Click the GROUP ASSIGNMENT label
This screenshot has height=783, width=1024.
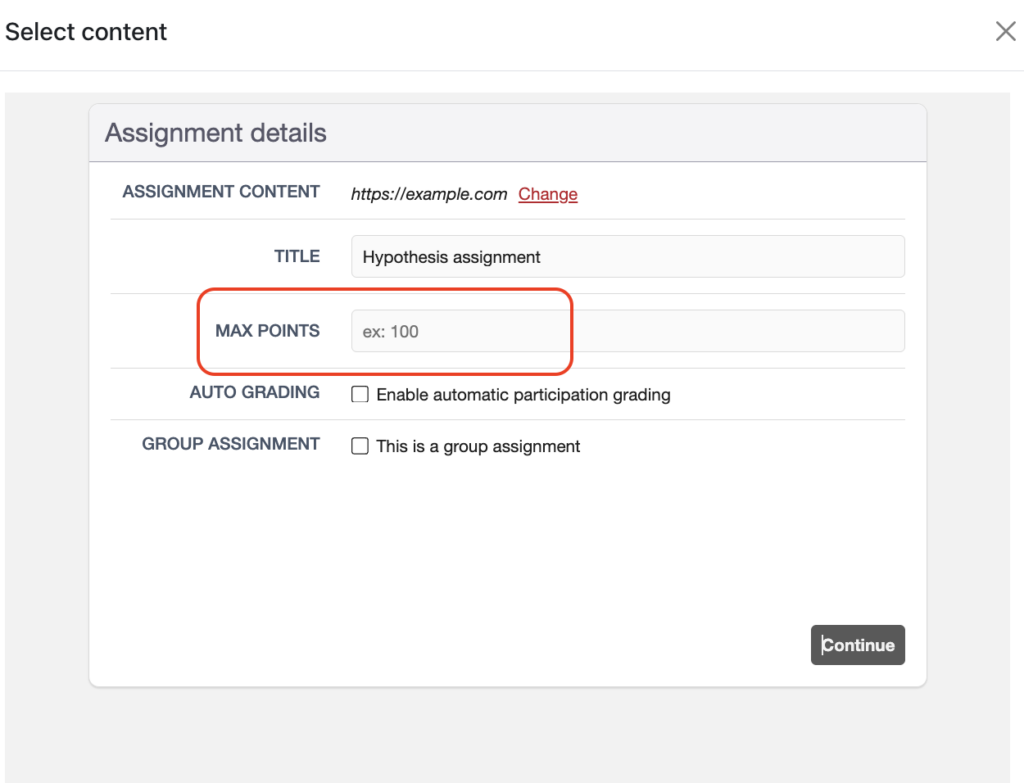pyautogui.click(x=231, y=443)
